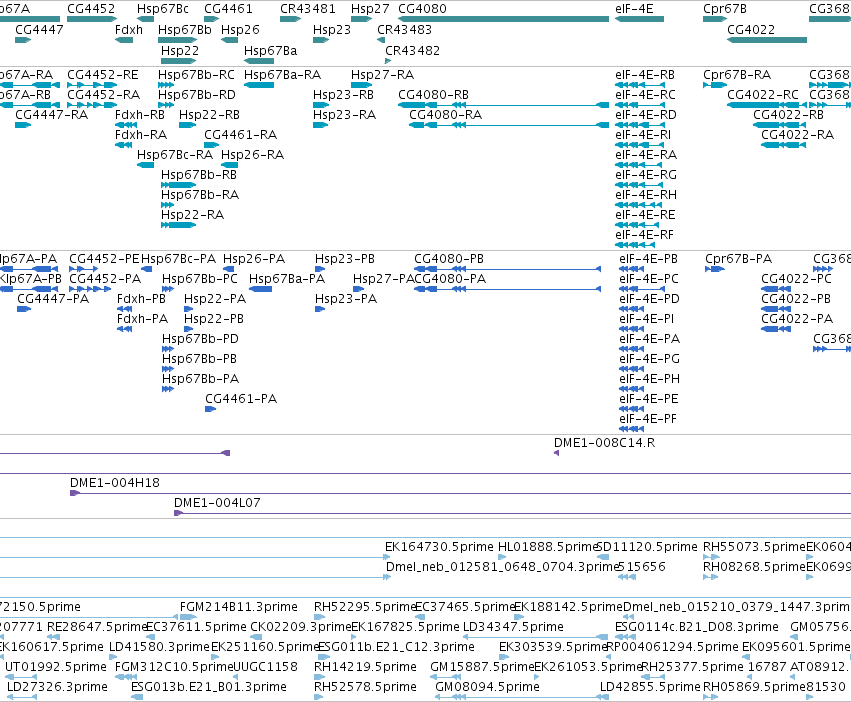Select EST LD42855.5prime
The image size is (851, 702).
650,686
